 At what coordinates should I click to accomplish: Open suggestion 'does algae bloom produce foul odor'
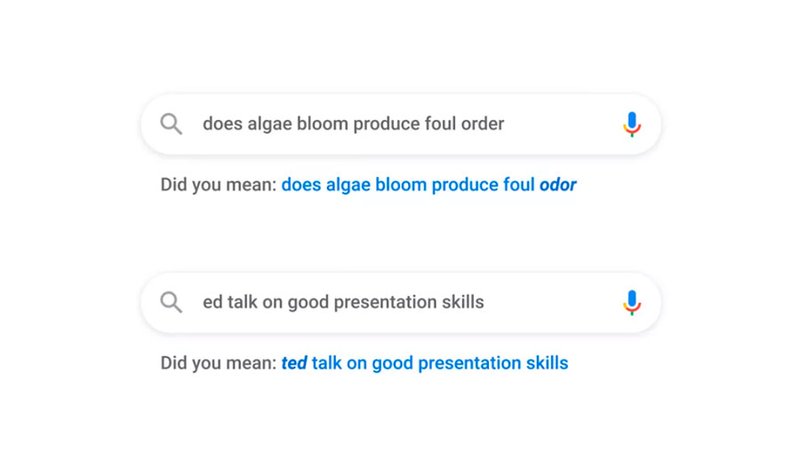coord(429,184)
